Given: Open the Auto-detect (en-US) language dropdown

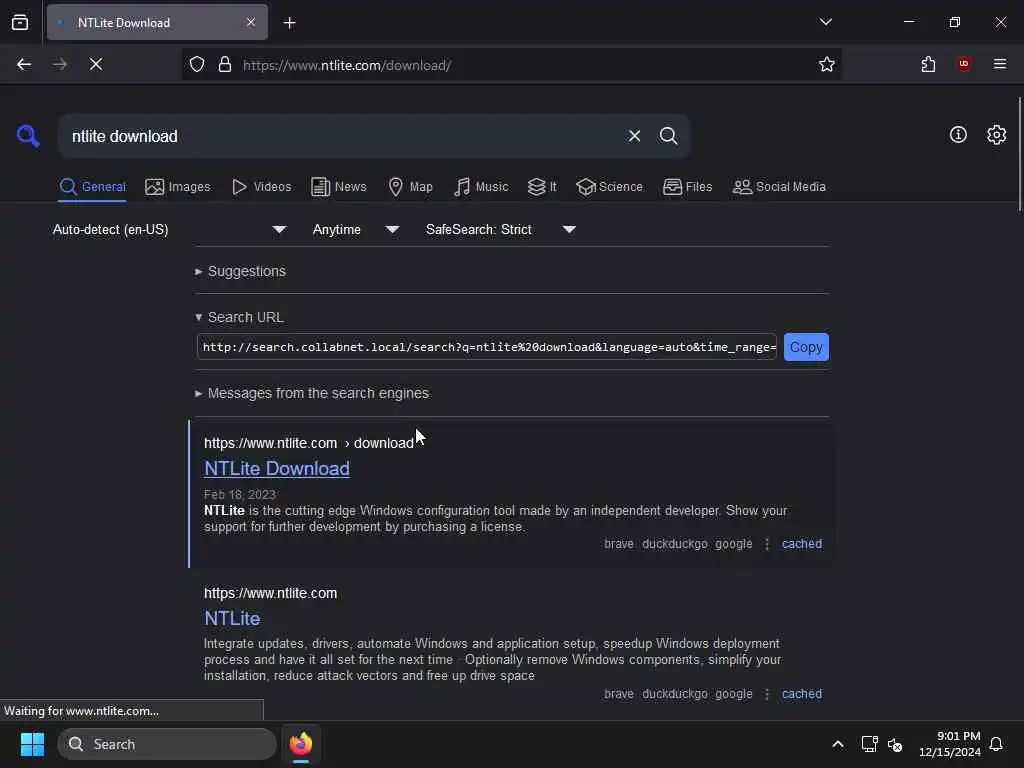Looking at the screenshot, I should 169,229.
